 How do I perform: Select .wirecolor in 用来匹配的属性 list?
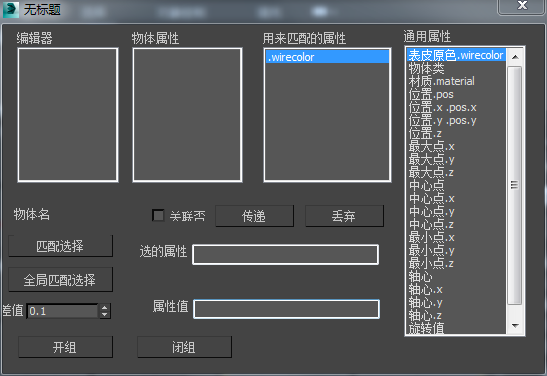click(x=327, y=57)
